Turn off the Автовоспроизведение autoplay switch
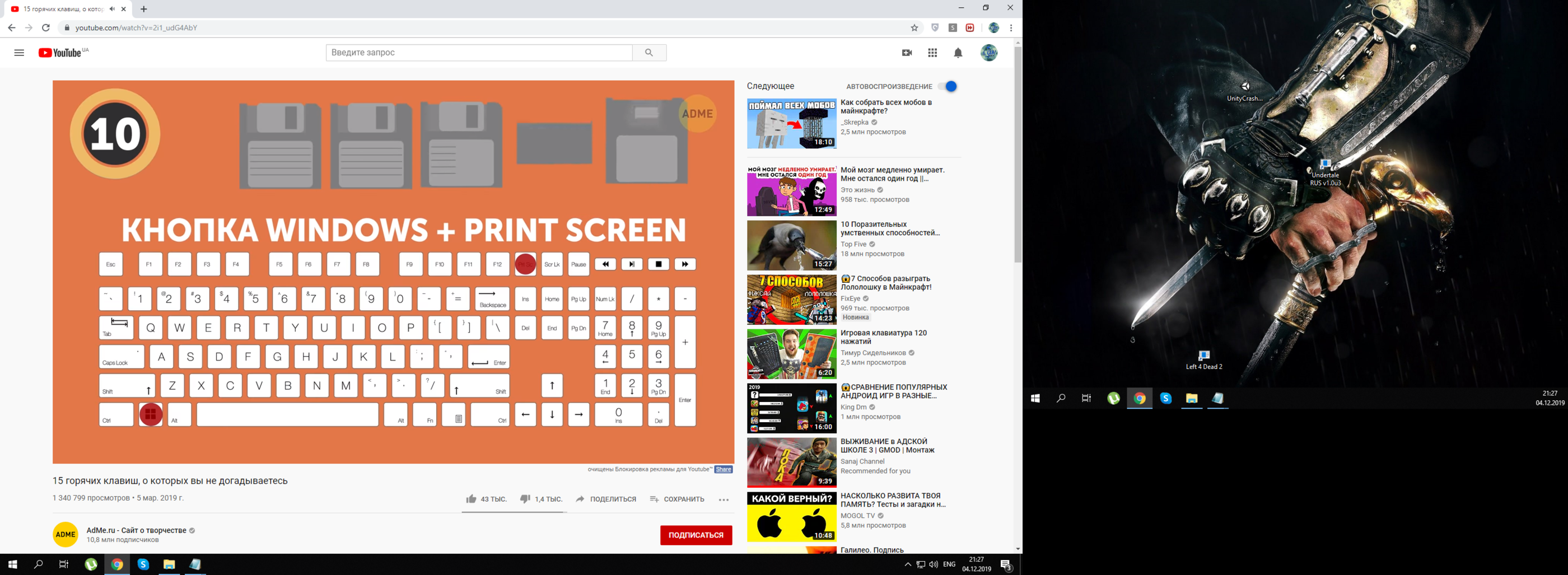 pos(948,86)
